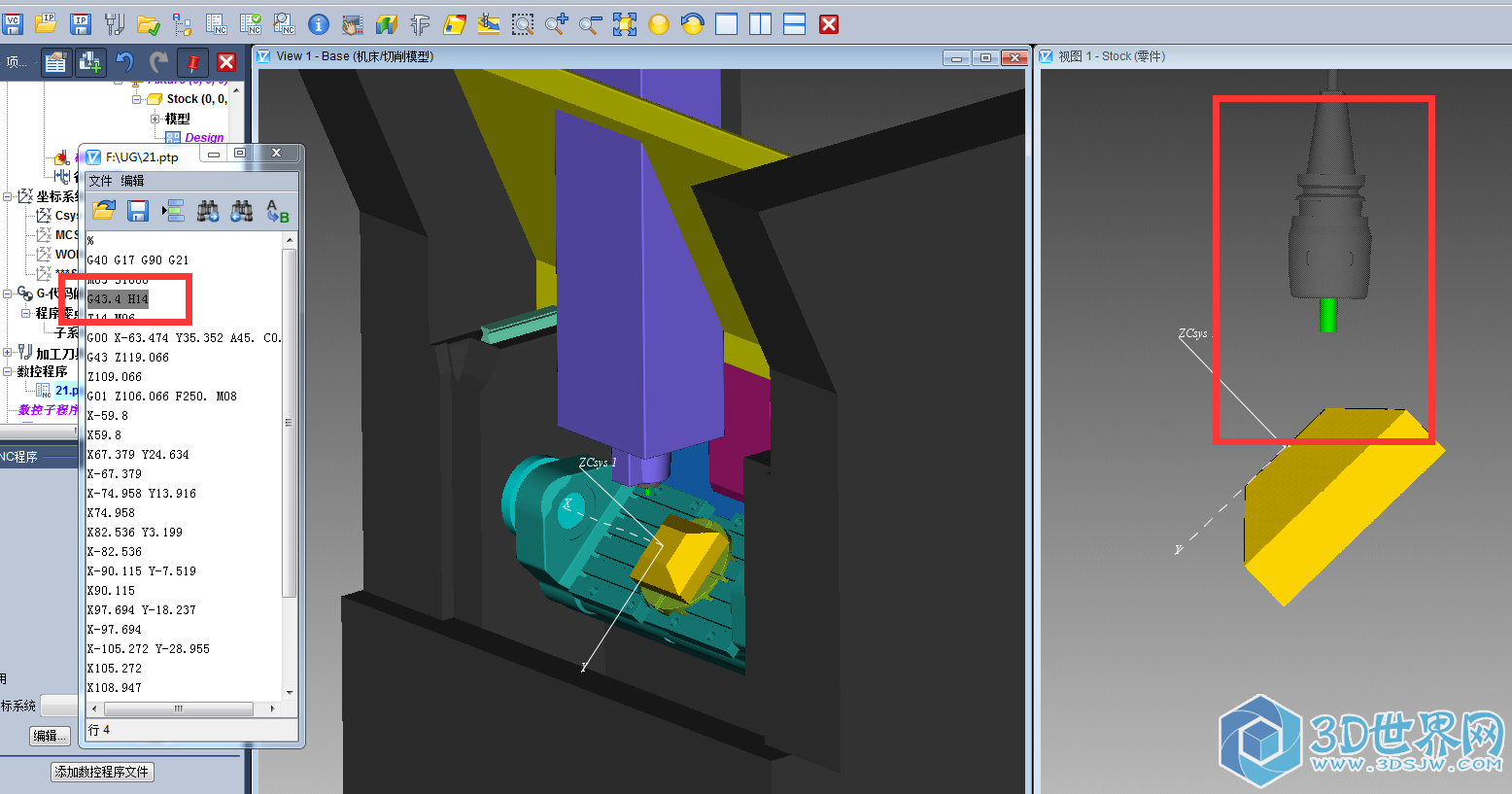This screenshot has width=1512, height=794.
Task: Click the zoom in magnifier icon
Action: pos(557,24)
